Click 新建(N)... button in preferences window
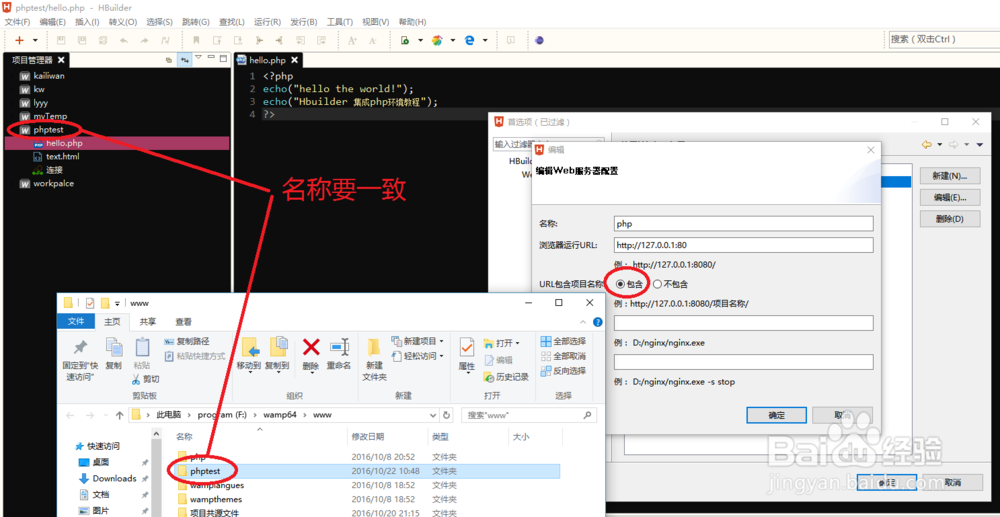 (950, 175)
